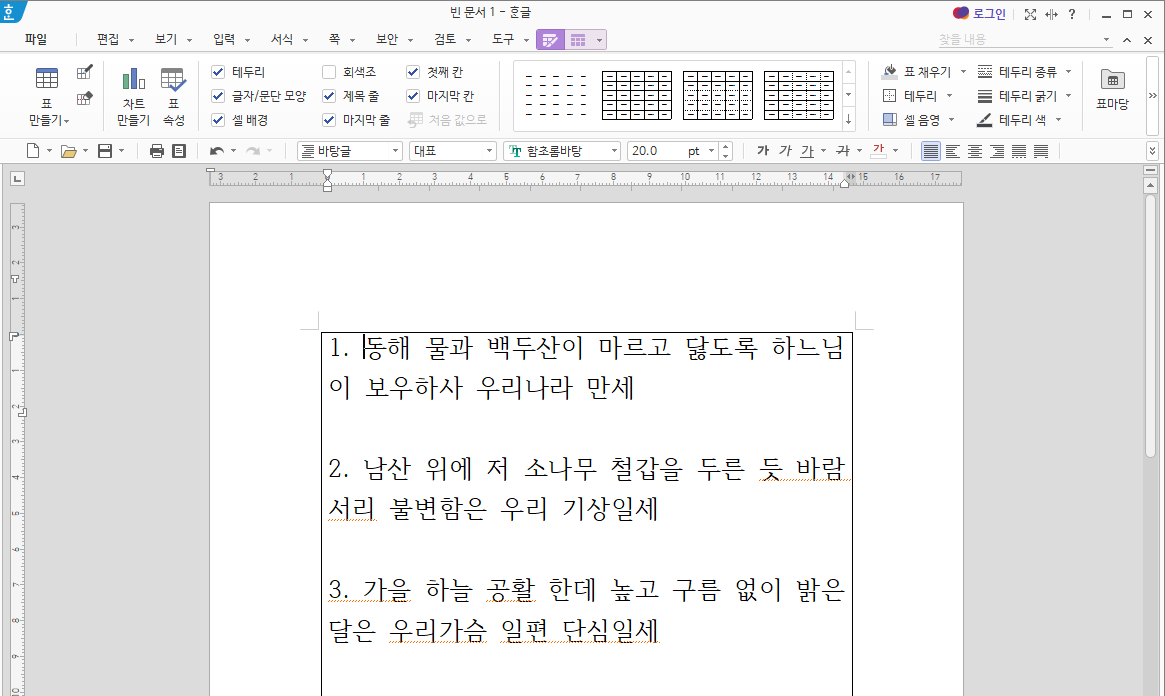The image size is (1165, 696).
Task: Open the 파일 menu
Action: [36, 39]
